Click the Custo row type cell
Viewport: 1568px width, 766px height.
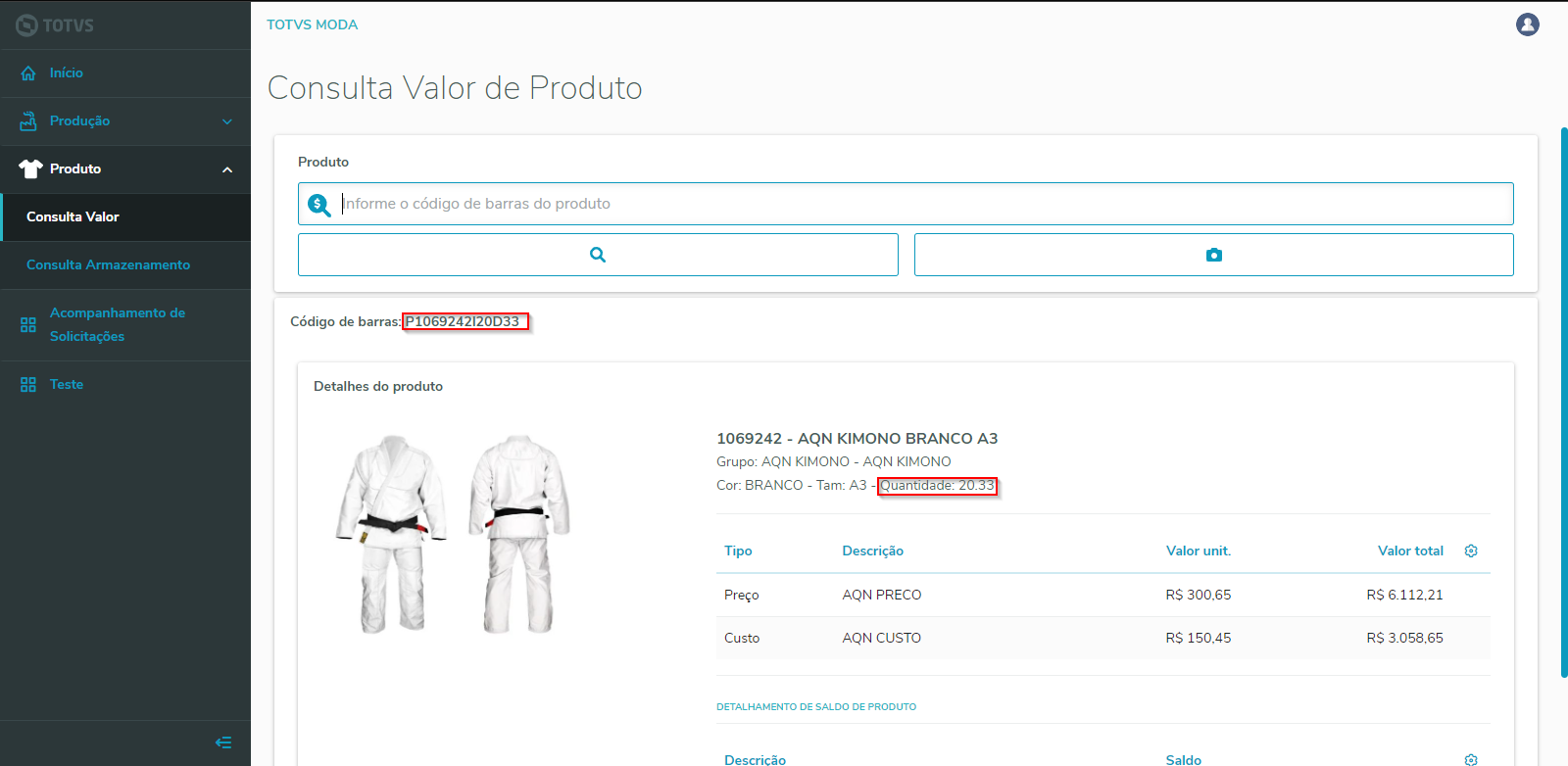click(742, 639)
